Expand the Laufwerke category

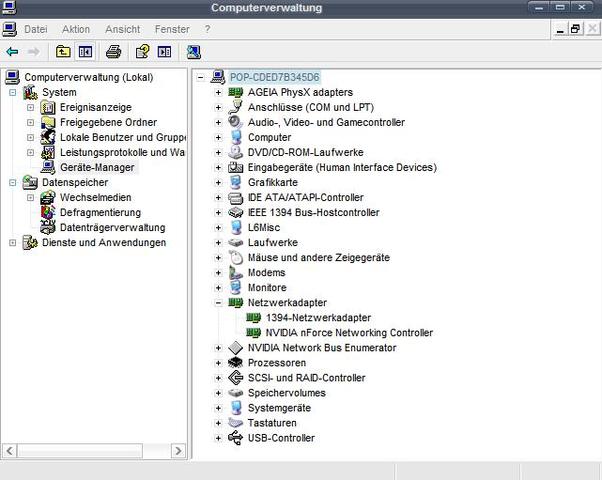coord(218,243)
